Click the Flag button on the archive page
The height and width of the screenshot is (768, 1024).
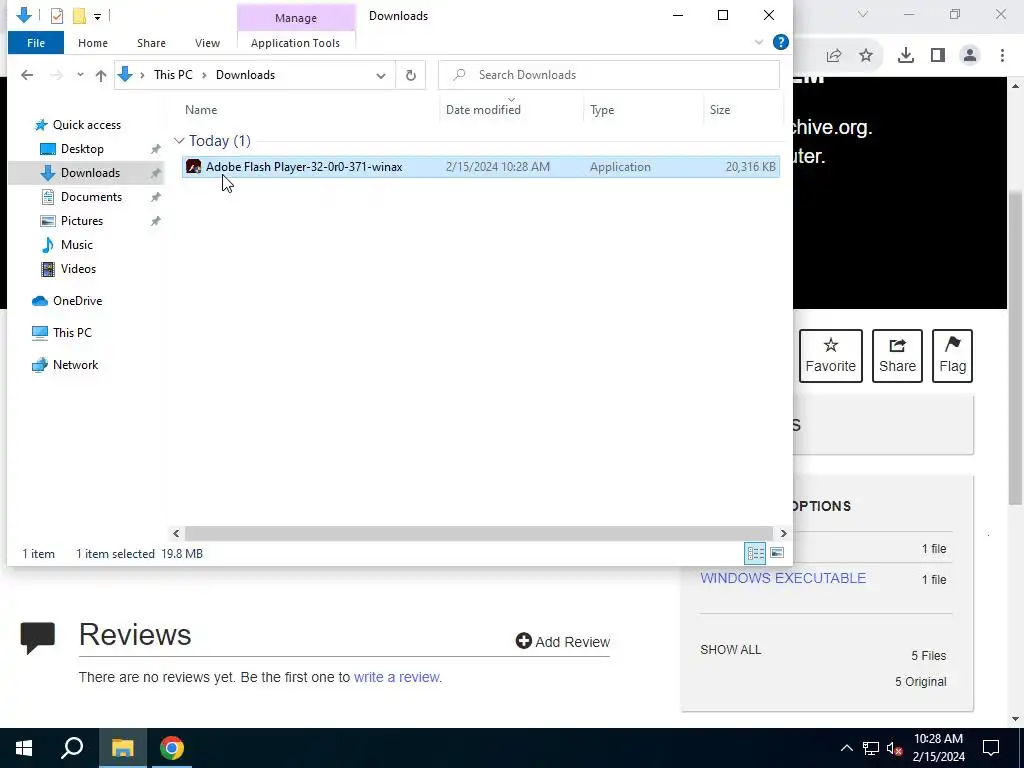(x=952, y=356)
